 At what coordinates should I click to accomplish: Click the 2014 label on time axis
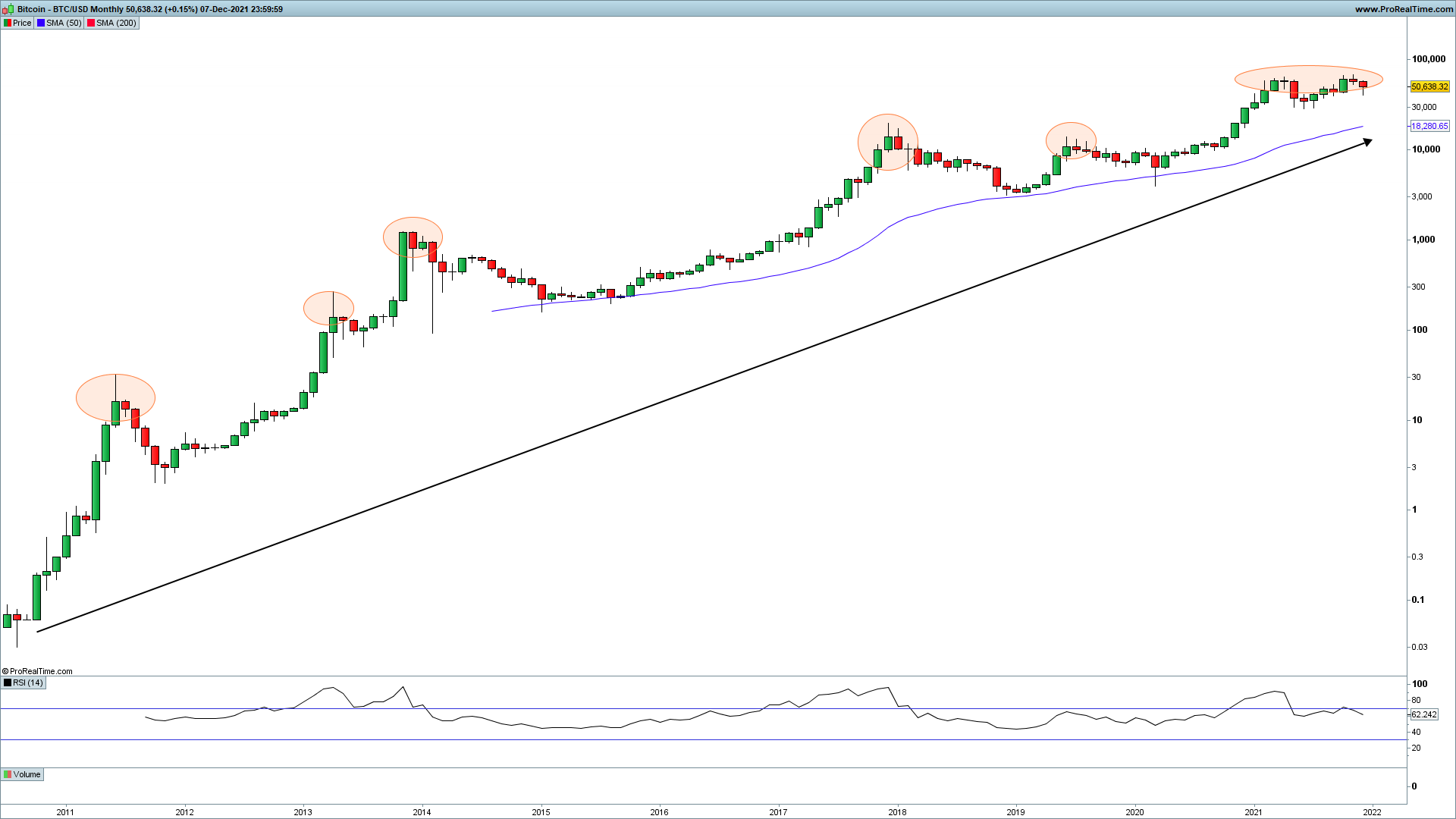click(x=422, y=812)
